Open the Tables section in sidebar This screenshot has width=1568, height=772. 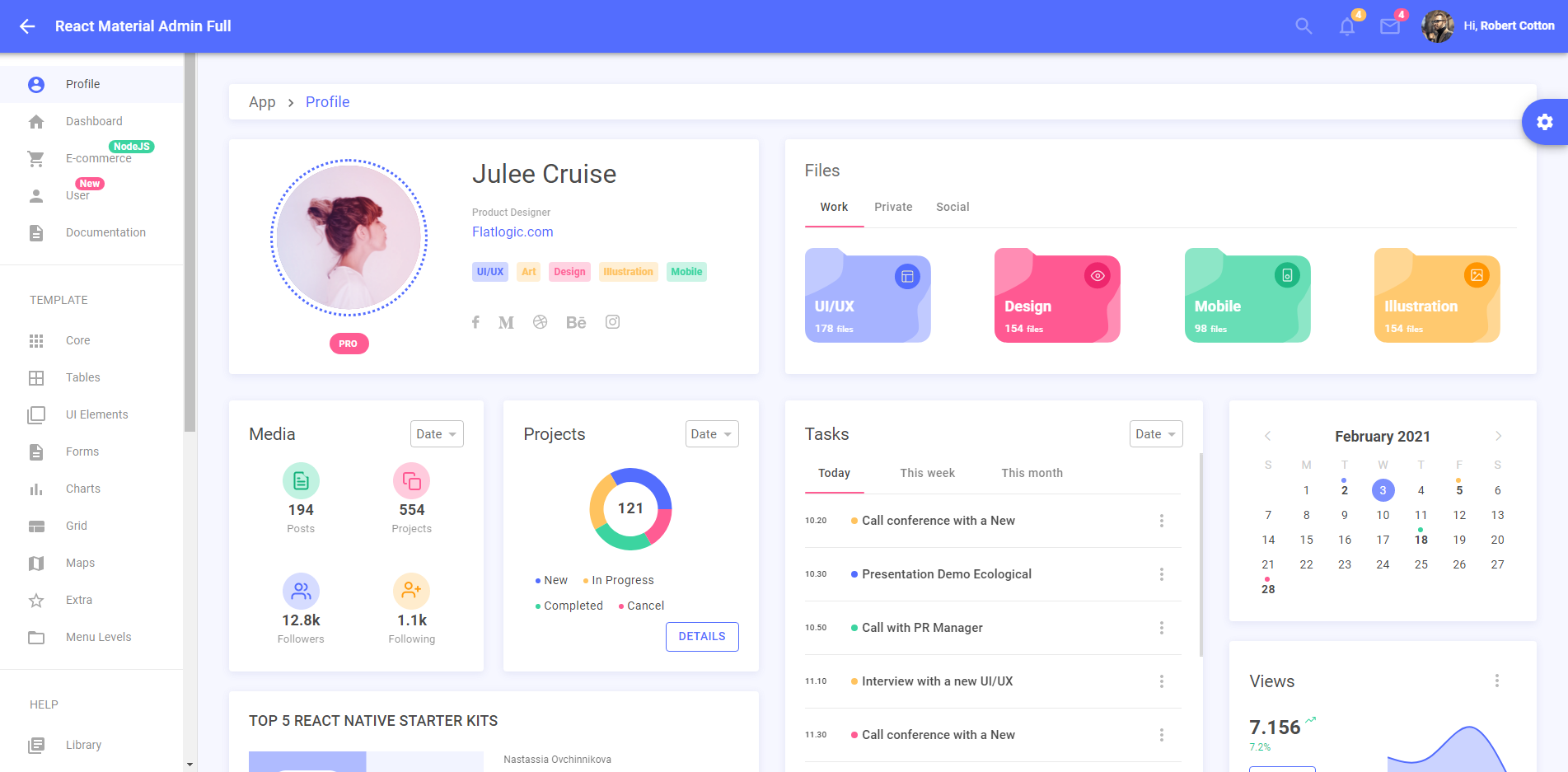82,377
